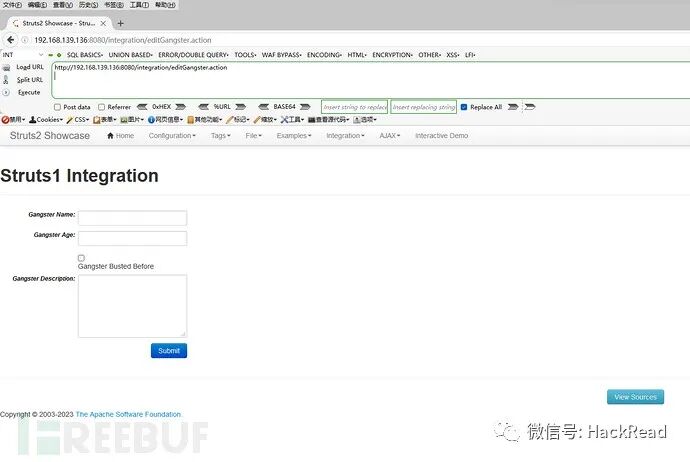Open the Tags navbar dropdown
Image resolution: width=690 pixels, height=462 pixels.
220,136
